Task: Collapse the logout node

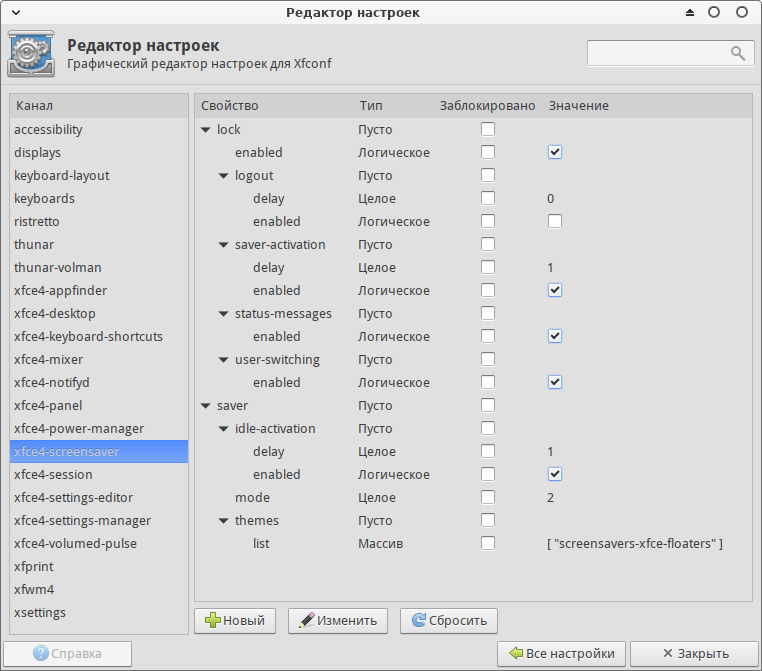Action: (224, 176)
